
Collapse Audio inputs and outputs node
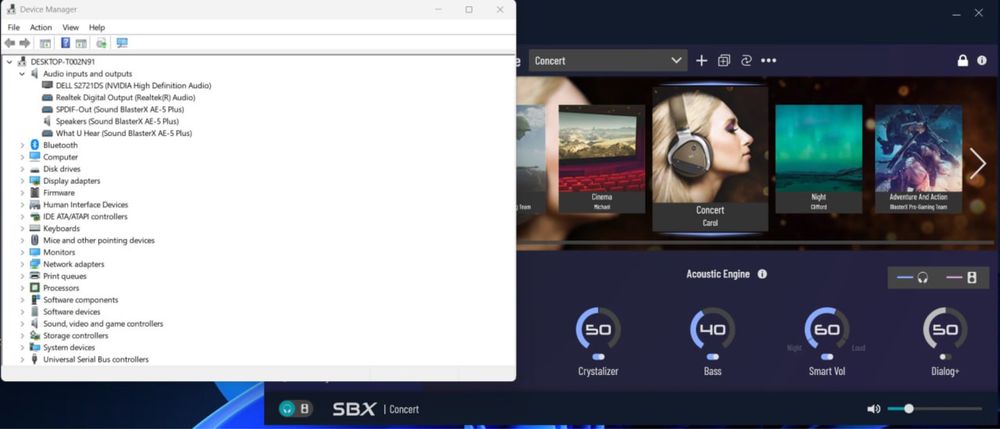tap(22, 74)
